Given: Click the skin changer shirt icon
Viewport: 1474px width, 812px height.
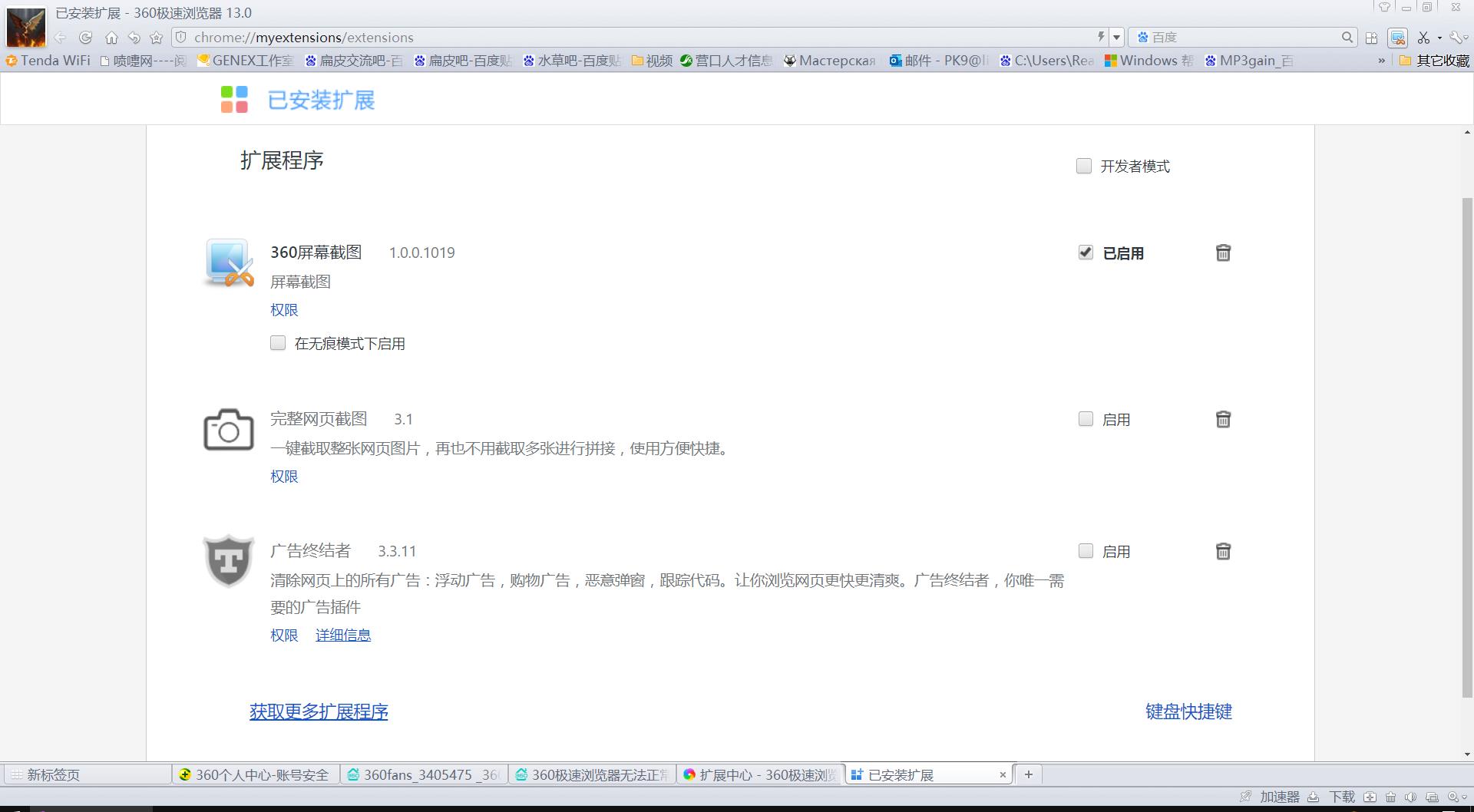Looking at the screenshot, I should 1385,7.
